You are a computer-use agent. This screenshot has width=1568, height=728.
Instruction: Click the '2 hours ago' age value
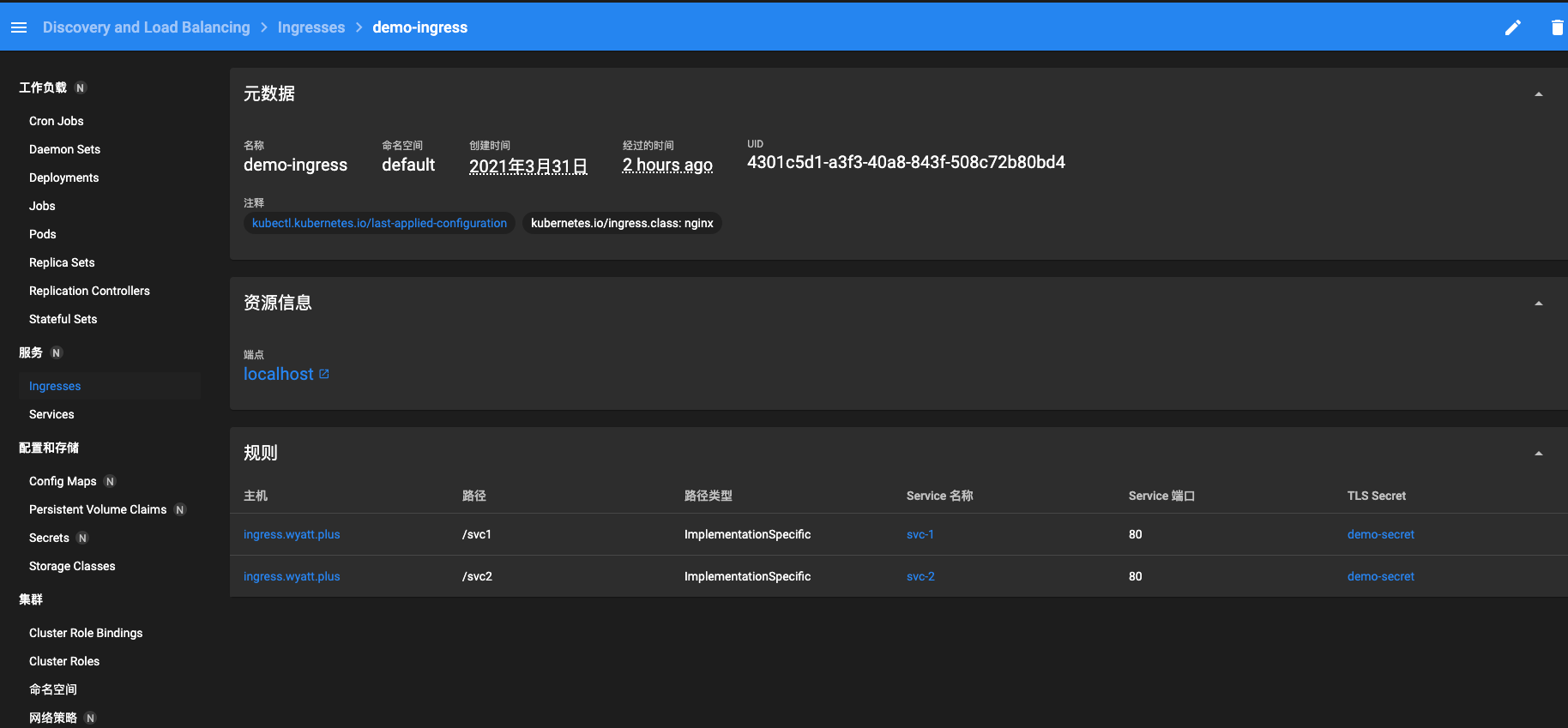pos(667,165)
